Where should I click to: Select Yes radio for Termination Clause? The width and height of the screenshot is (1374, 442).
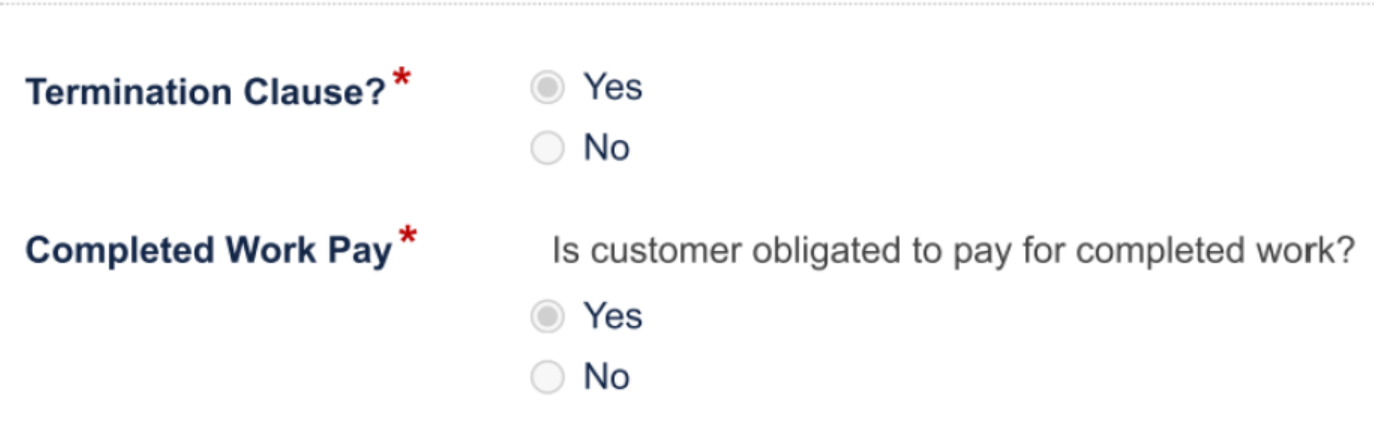click(x=547, y=88)
